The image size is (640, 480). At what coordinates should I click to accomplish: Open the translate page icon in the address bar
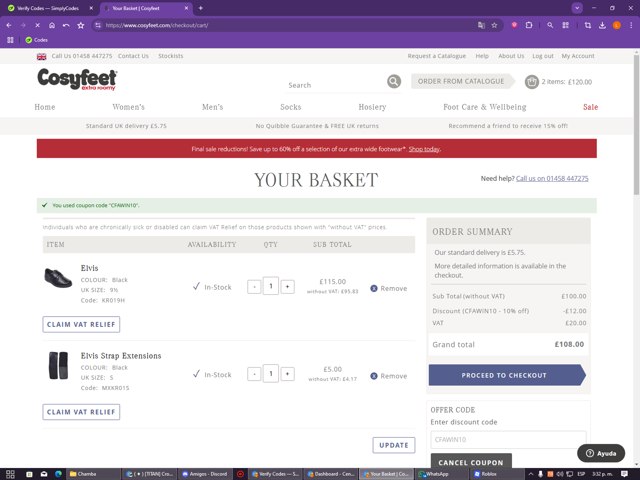tap(481, 25)
